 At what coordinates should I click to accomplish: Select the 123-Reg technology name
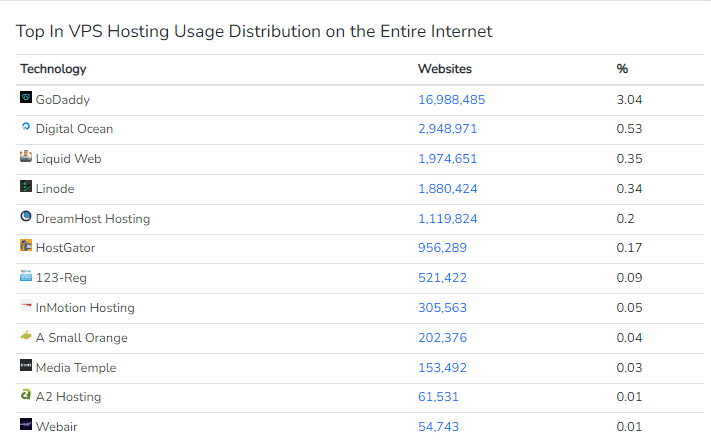coord(61,278)
